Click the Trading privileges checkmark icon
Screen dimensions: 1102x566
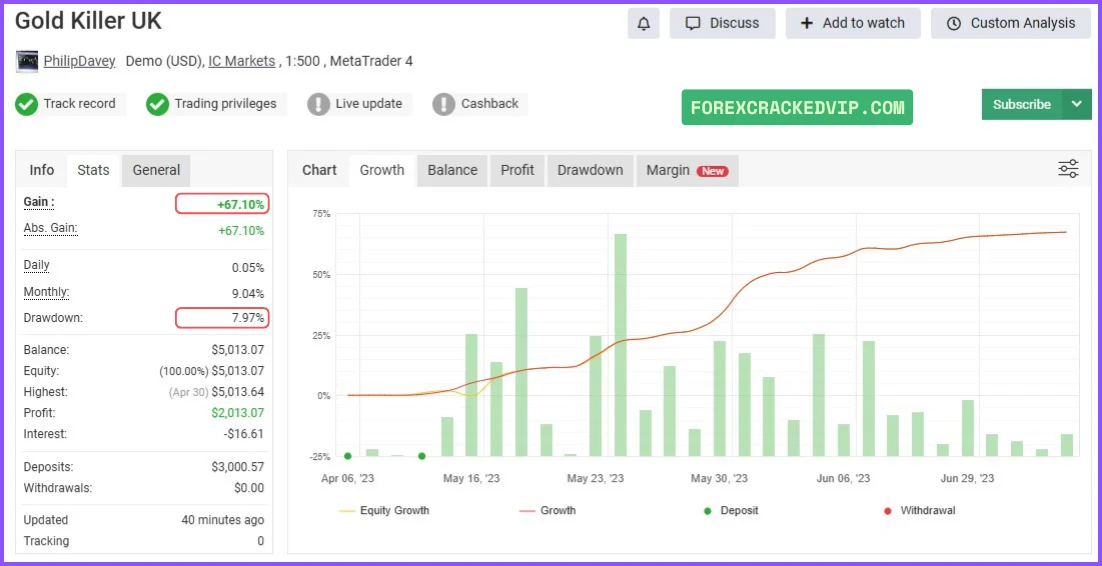click(157, 104)
